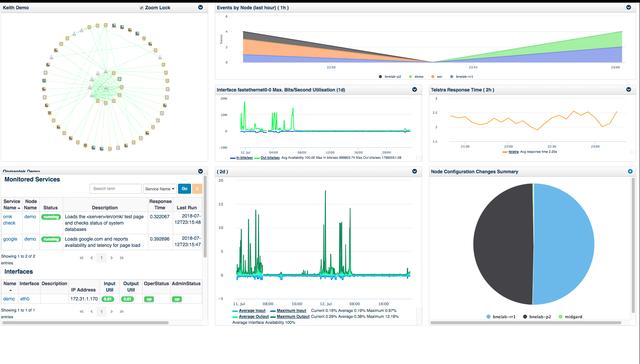This screenshot has height=364, width=640.
Task: Go to next page of Monitored Services
Action: click(112, 258)
